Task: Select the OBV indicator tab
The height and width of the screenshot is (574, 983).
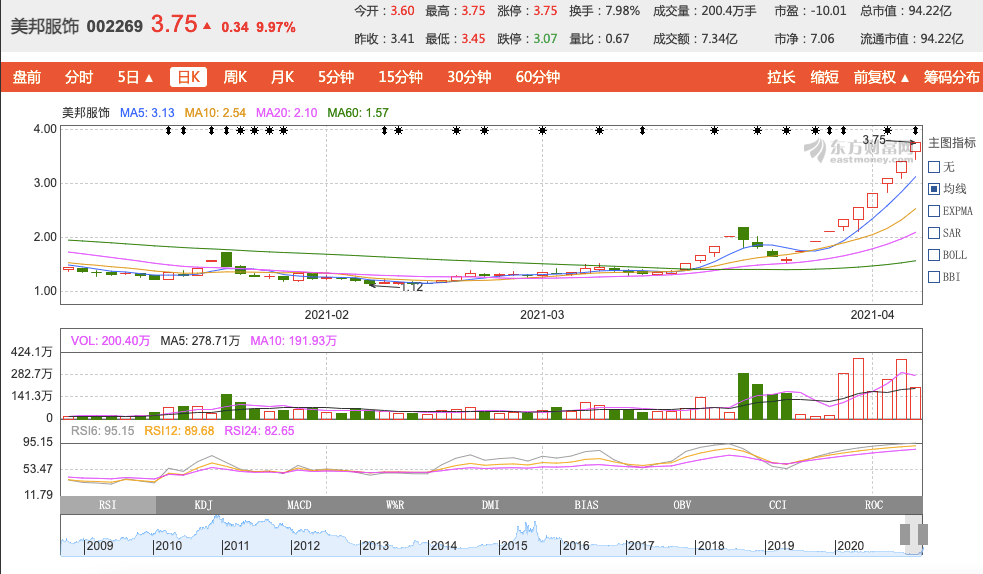Action: (682, 505)
